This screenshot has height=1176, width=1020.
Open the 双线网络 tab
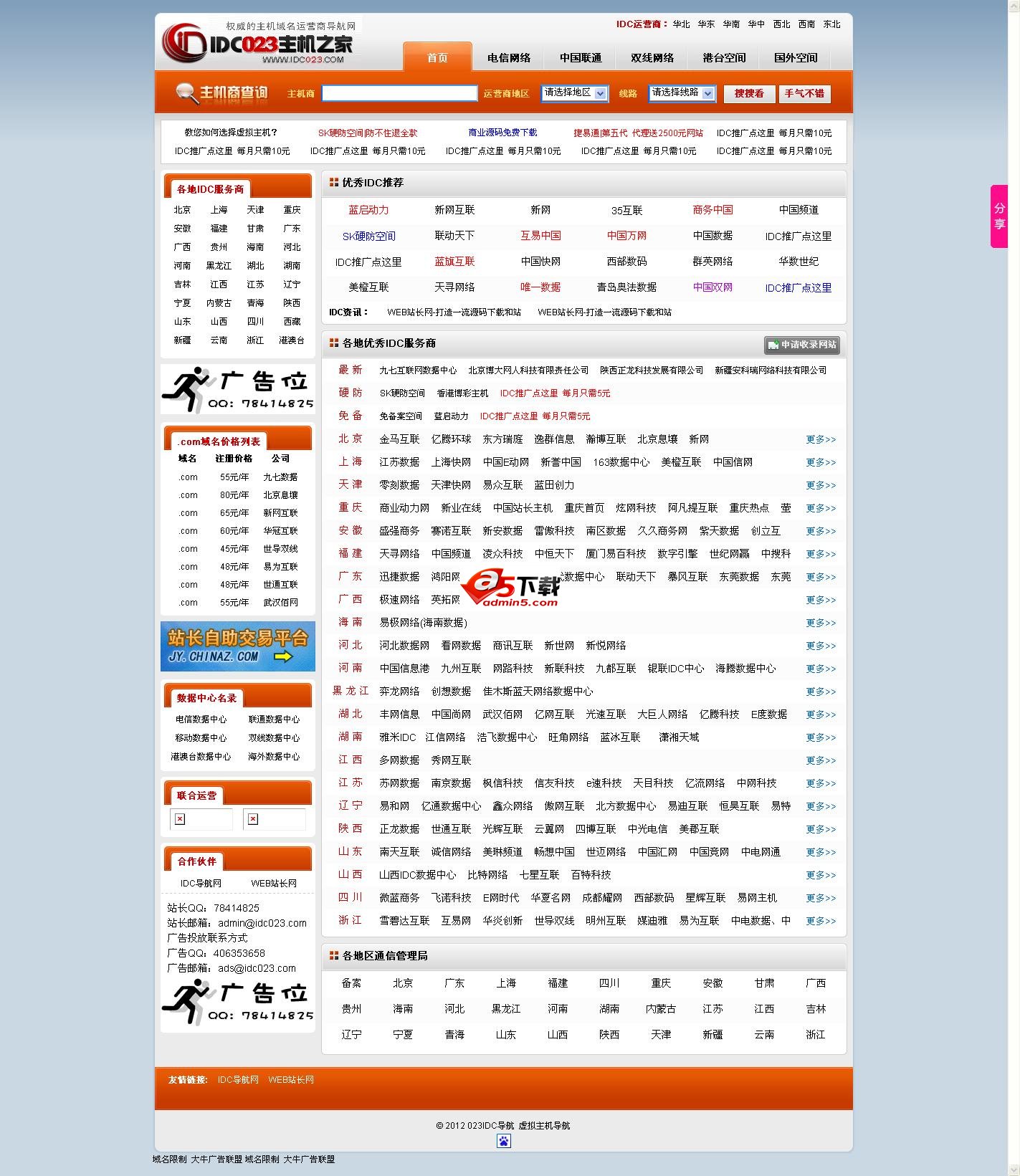pos(652,58)
